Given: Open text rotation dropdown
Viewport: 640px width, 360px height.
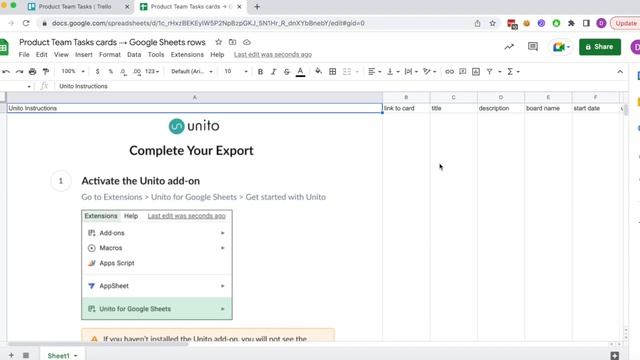Looking at the screenshot, I should [429, 71].
